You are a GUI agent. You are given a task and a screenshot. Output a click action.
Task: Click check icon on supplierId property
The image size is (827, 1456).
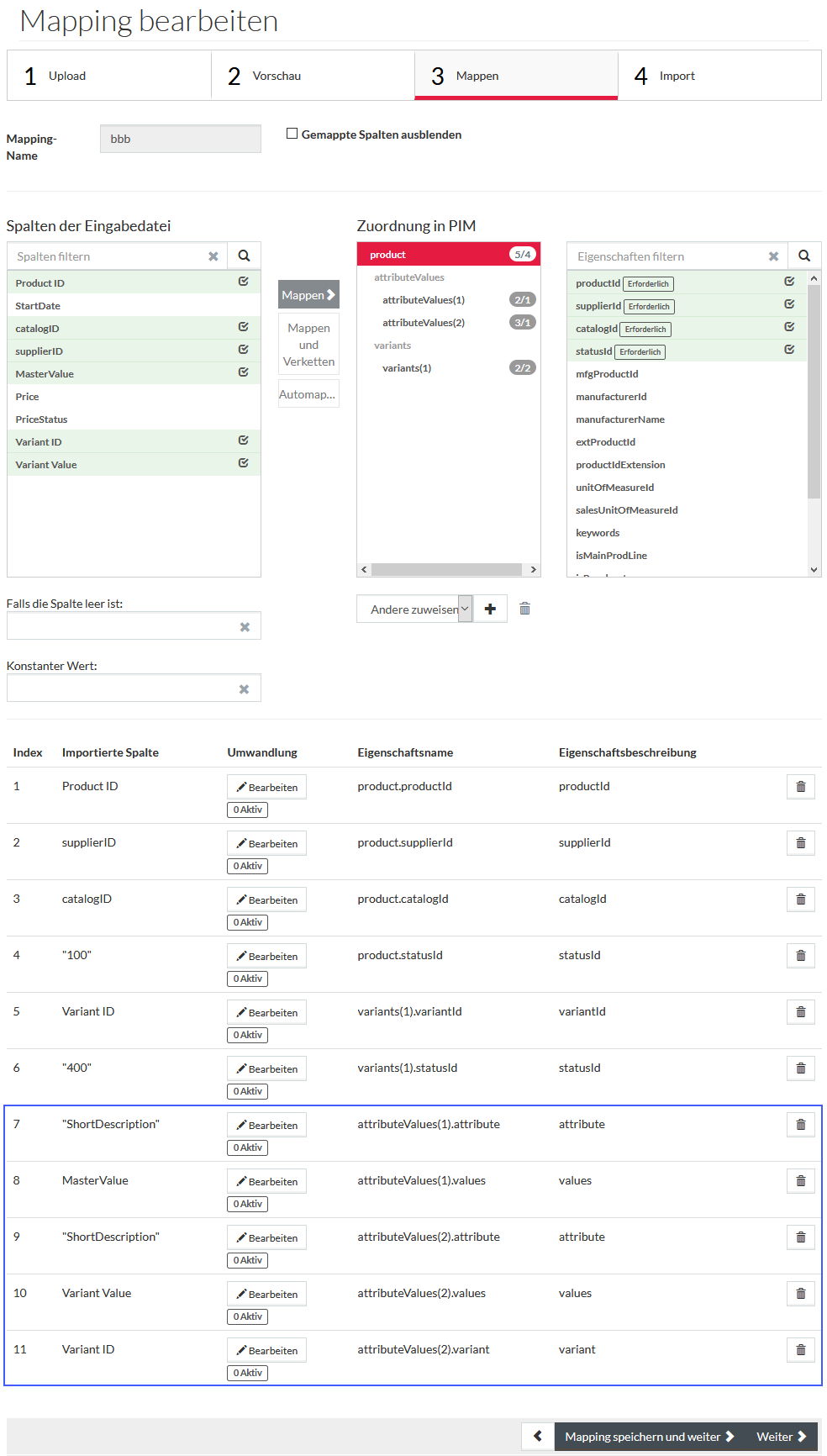point(789,304)
